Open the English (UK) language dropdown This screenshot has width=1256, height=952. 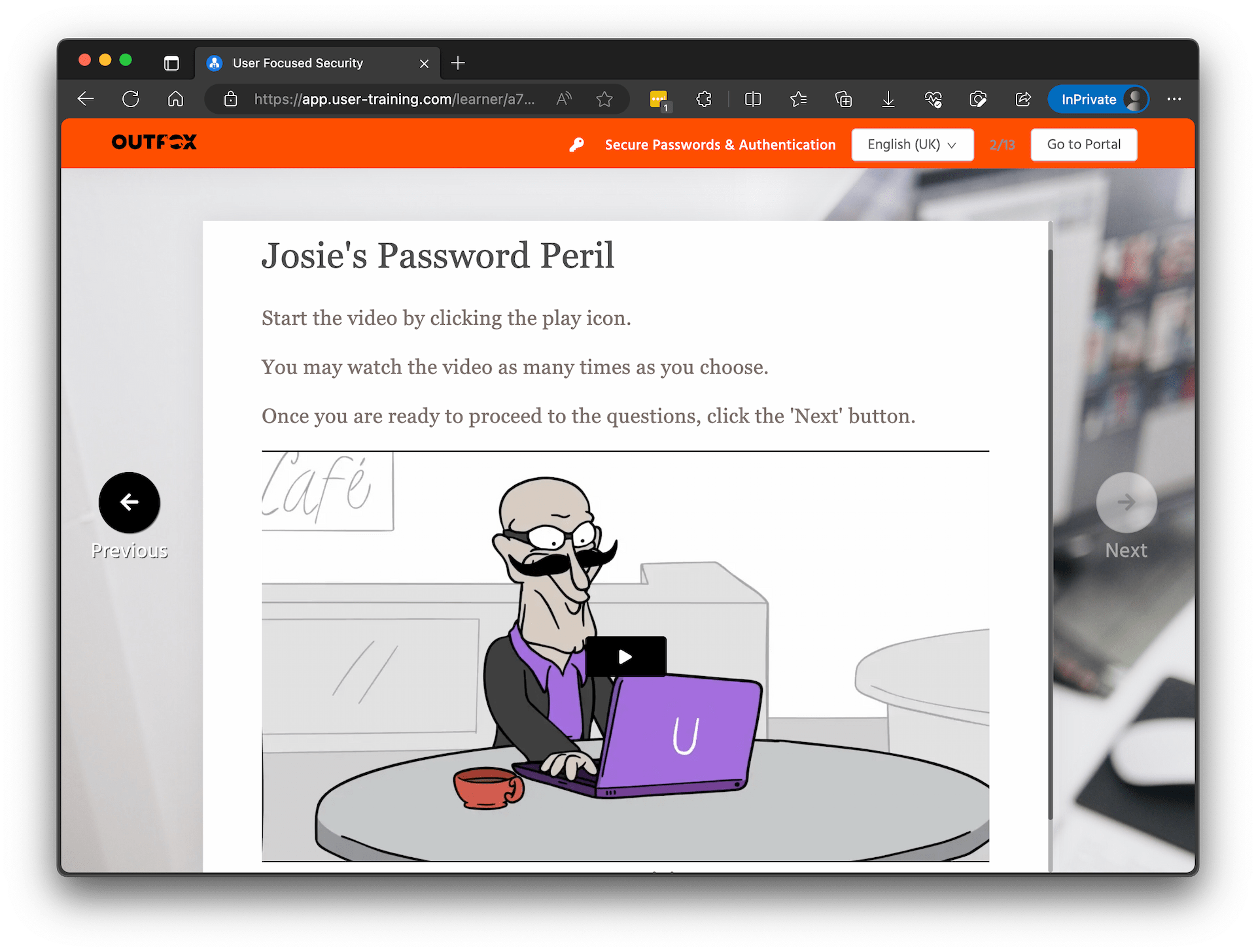coord(912,144)
